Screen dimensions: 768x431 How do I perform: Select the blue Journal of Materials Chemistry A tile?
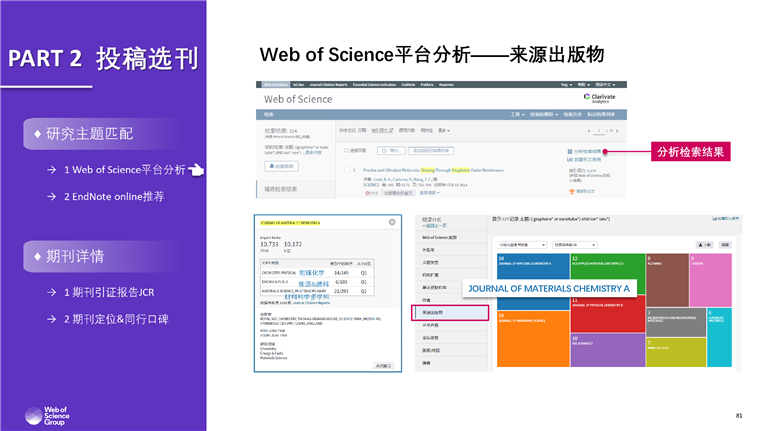pos(533,281)
